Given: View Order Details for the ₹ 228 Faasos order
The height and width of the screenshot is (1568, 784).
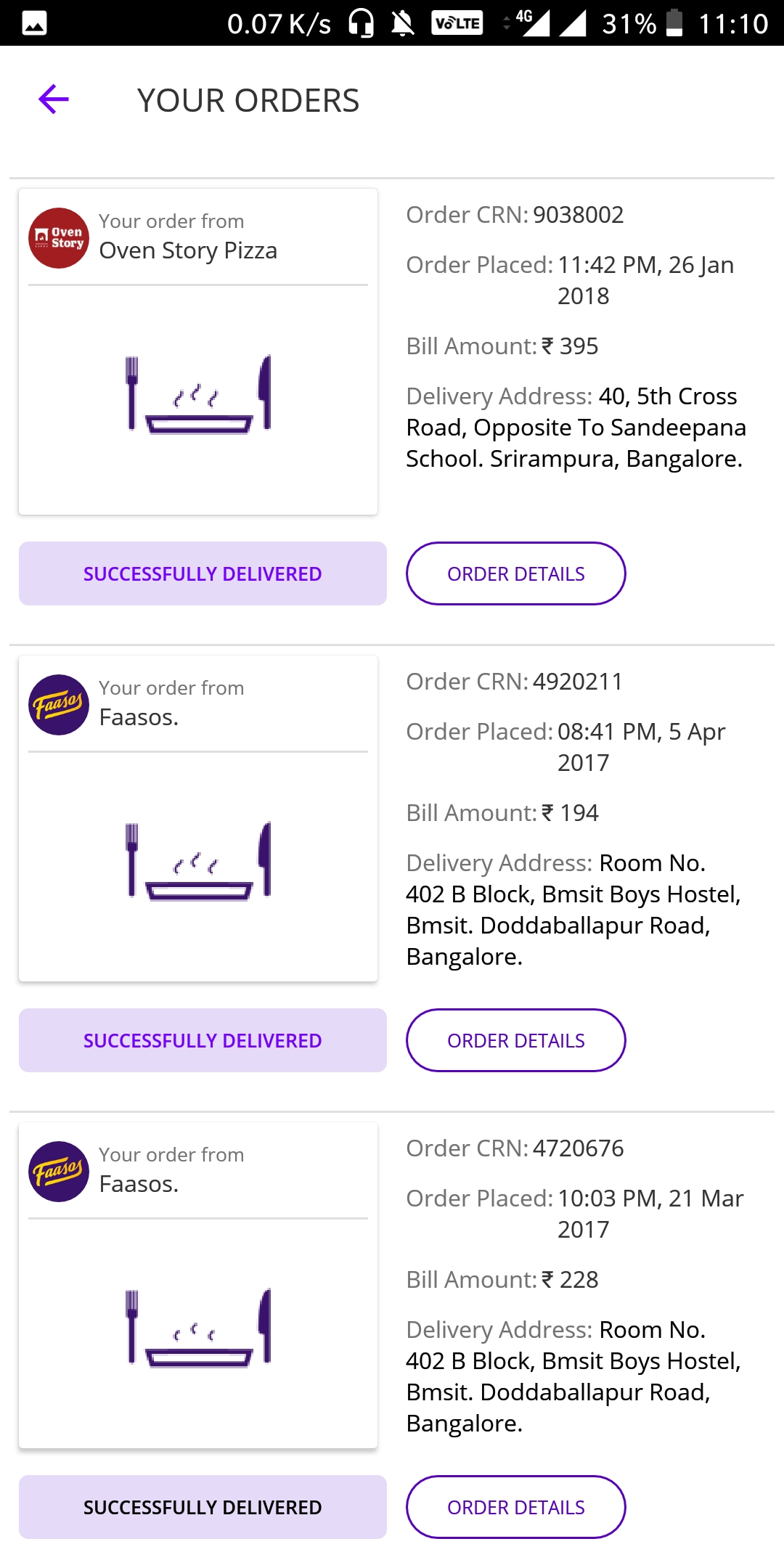Looking at the screenshot, I should pos(515,1507).
